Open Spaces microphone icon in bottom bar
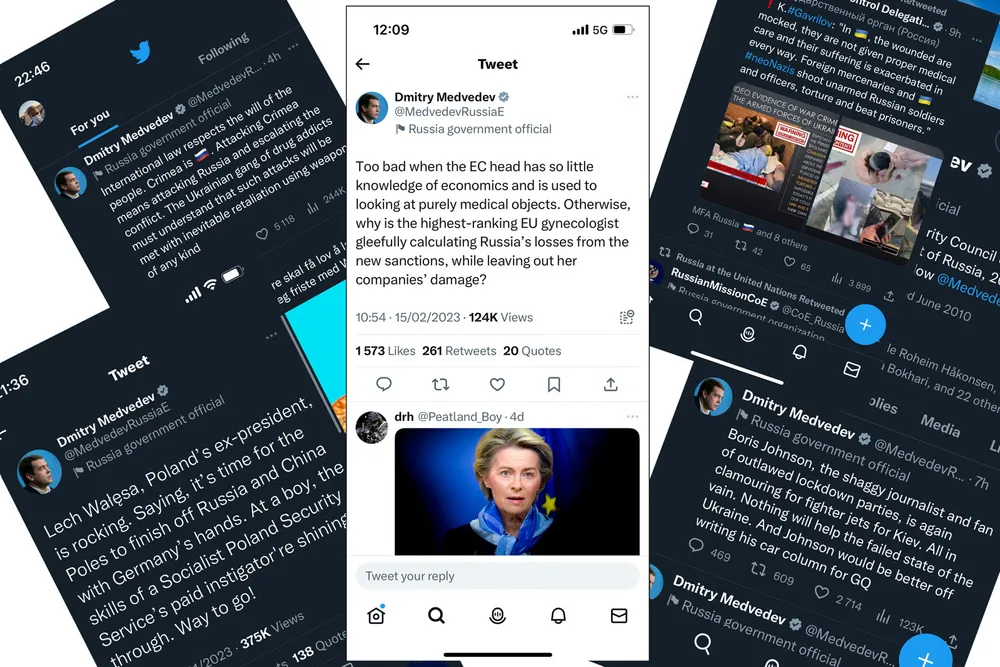1000x667 pixels. pyautogui.click(x=497, y=615)
